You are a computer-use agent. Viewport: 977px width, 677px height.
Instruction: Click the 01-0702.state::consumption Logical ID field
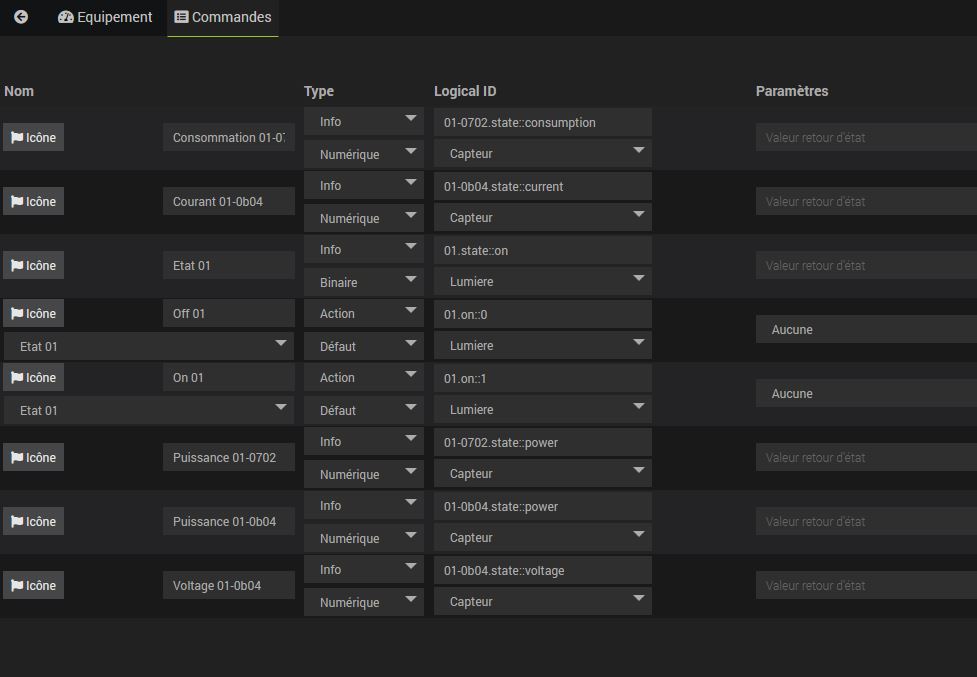point(543,123)
